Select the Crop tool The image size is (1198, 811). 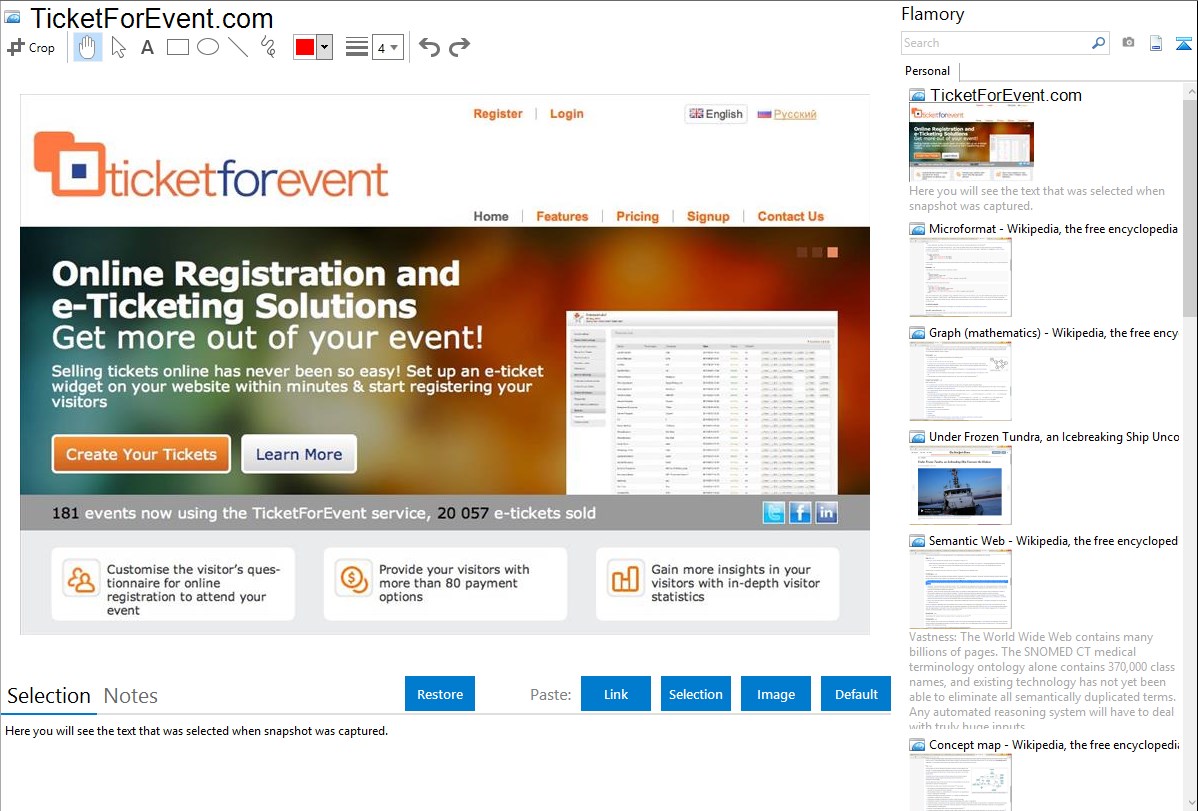pyautogui.click(x=31, y=47)
